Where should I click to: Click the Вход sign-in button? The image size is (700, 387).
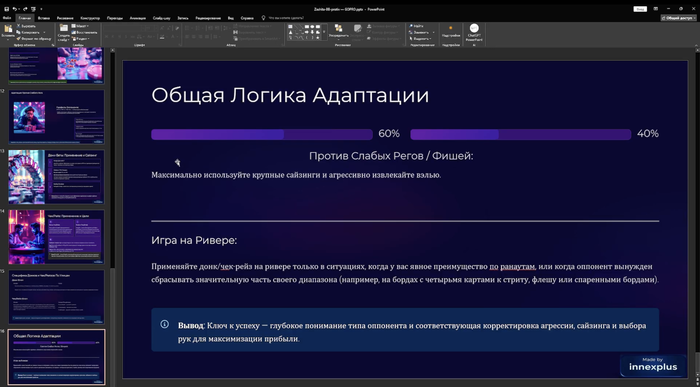coord(640,9)
